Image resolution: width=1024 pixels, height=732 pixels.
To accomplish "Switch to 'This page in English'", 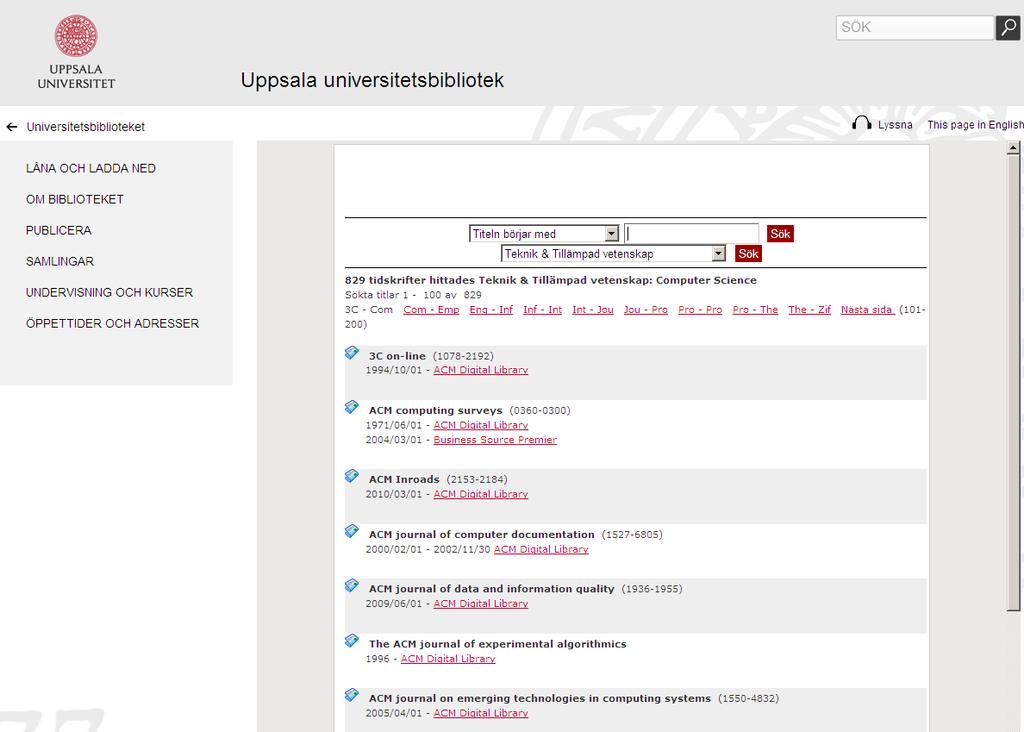I will tap(976, 125).
